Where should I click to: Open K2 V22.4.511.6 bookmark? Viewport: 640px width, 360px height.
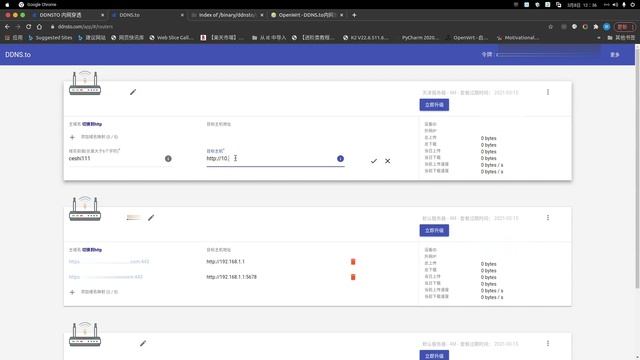366,38
